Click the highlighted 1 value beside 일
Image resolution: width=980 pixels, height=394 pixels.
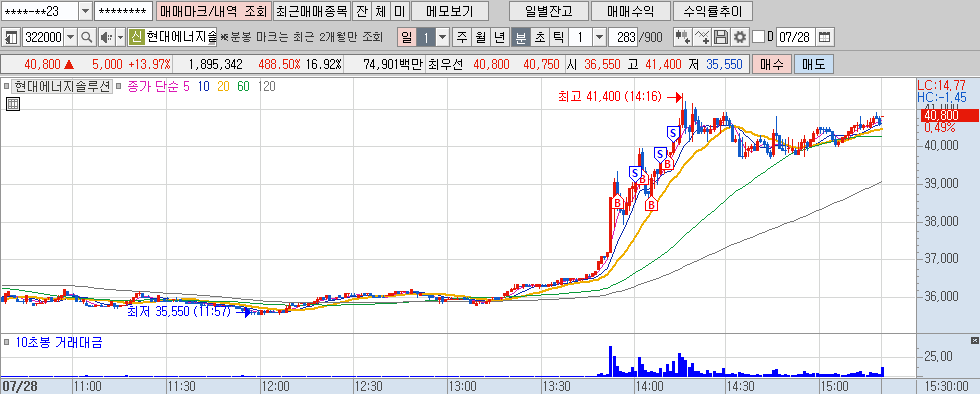tap(426, 38)
